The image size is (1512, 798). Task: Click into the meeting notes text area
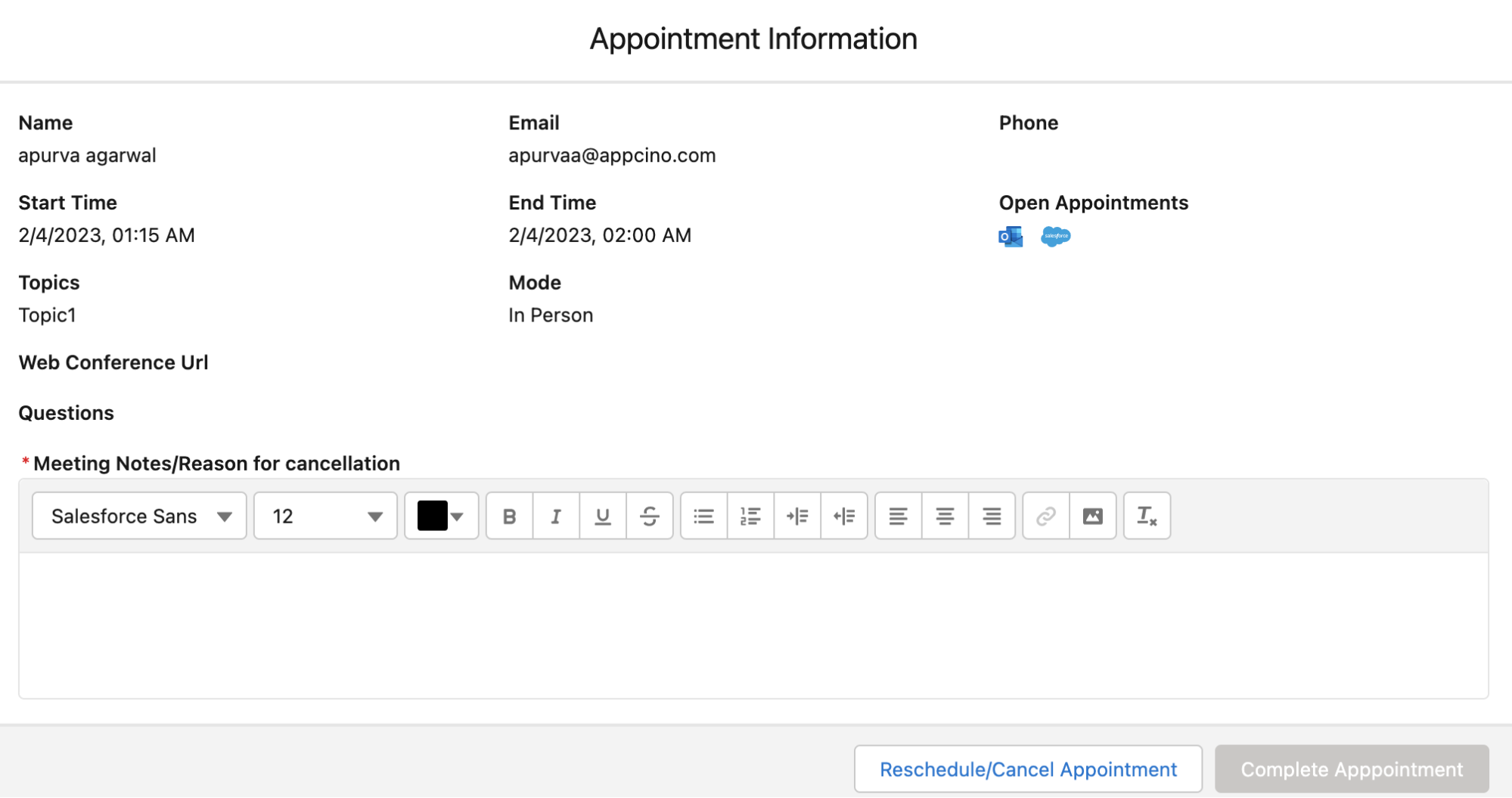point(753,625)
